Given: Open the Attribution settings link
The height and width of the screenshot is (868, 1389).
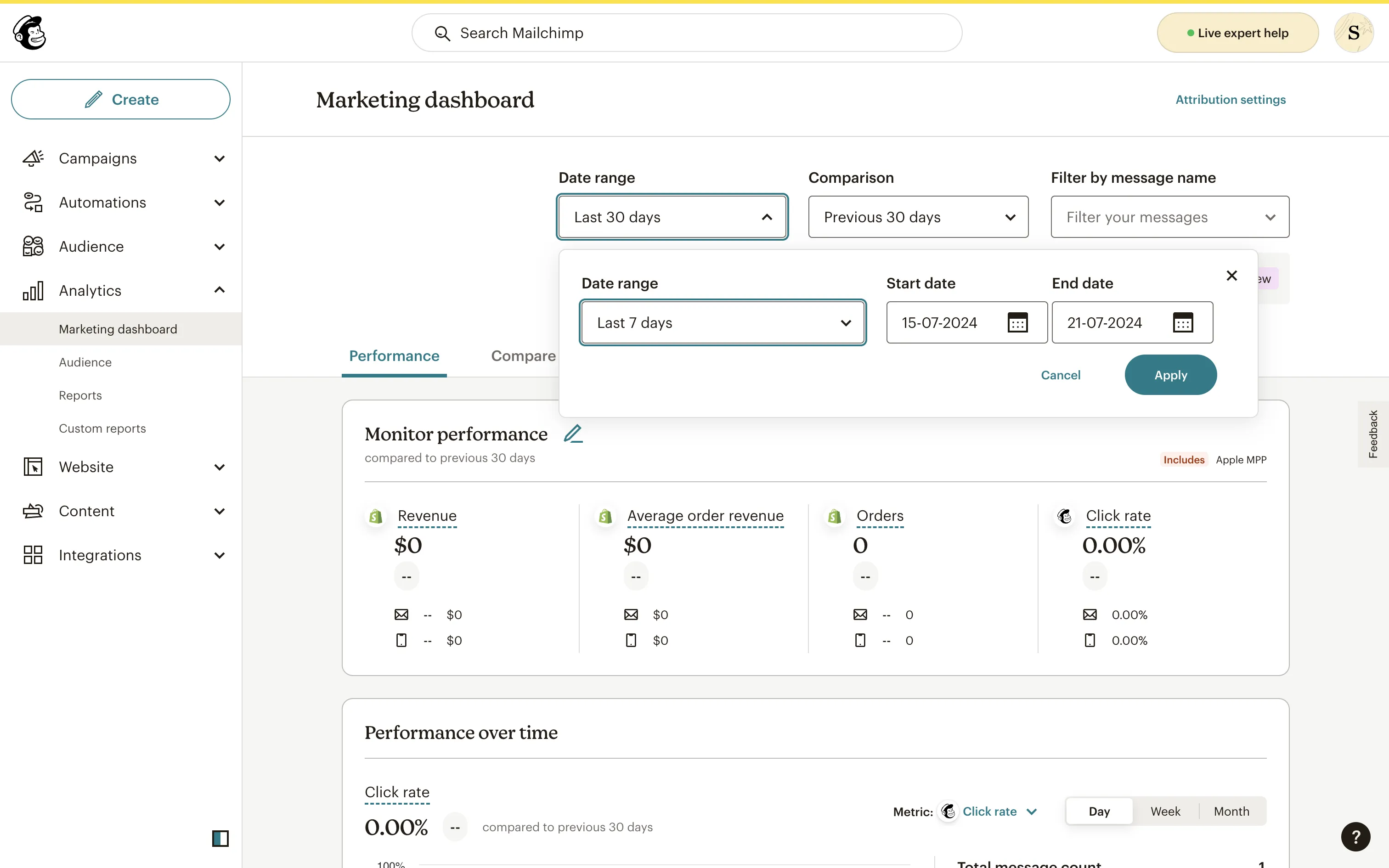Looking at the screenshot, I should [x=1230, y=99].
